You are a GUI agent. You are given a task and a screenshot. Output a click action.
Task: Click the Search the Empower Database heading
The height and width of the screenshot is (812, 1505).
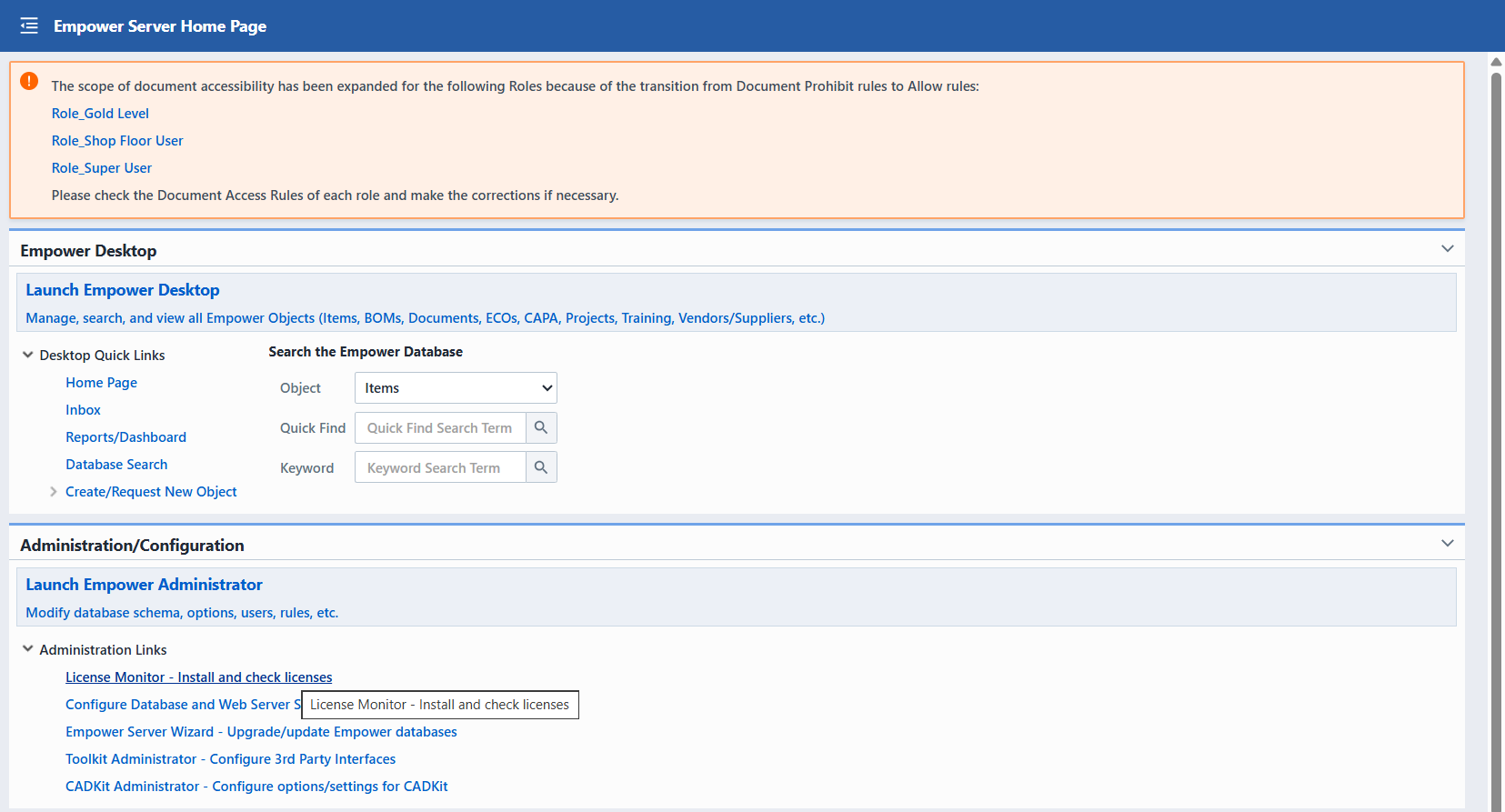pyautogui.click(x=366, y=351)
